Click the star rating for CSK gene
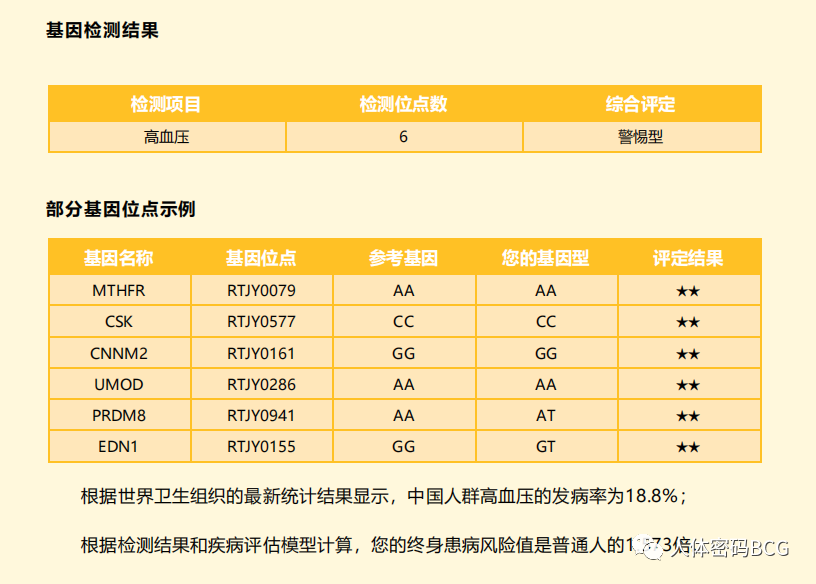 [690, 321]
